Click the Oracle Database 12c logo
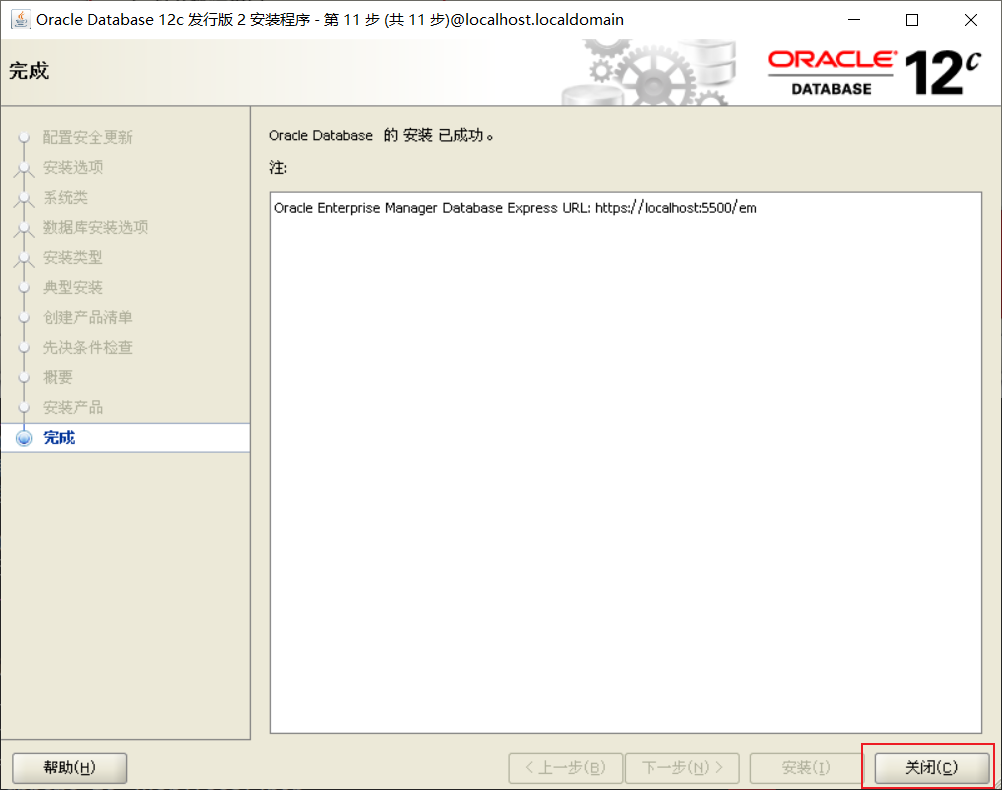 click(x=874, y=73)
